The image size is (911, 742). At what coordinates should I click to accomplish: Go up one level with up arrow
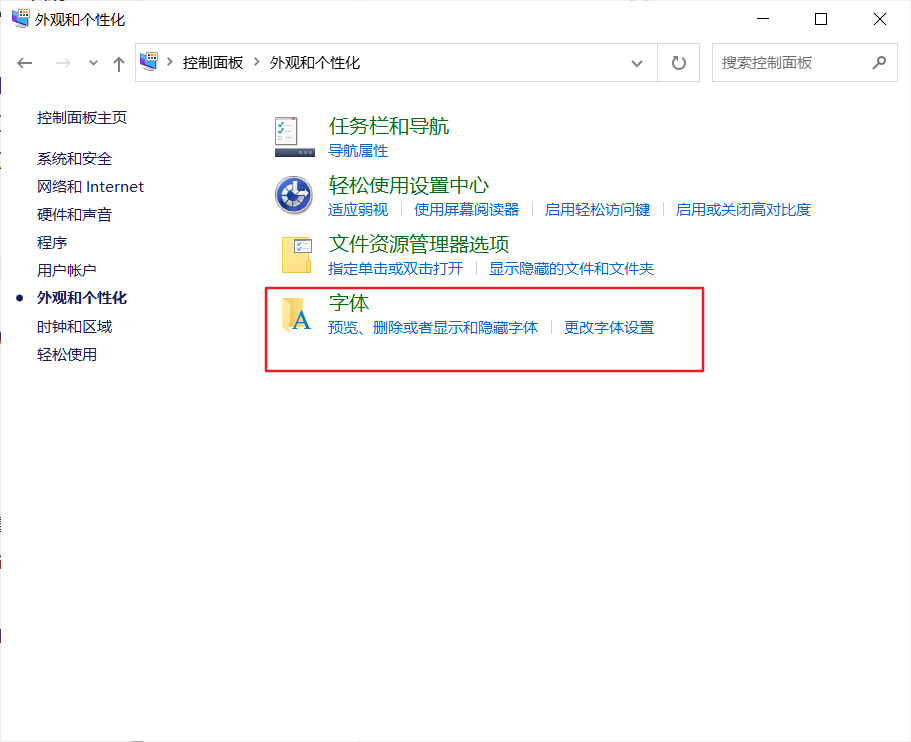click(x=119, y=63)
